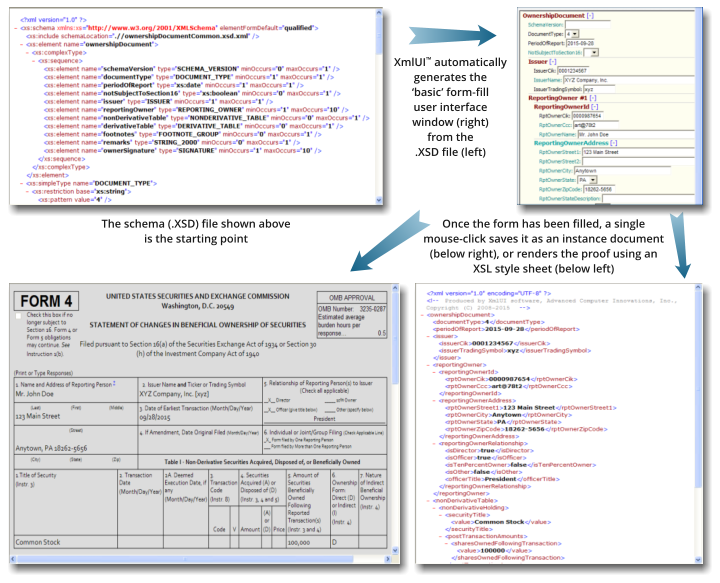Image resolution: width=720 pixels, height=583 pixels.
Task: Click the RptOwnerZipCode field
Action: point(598,189)
